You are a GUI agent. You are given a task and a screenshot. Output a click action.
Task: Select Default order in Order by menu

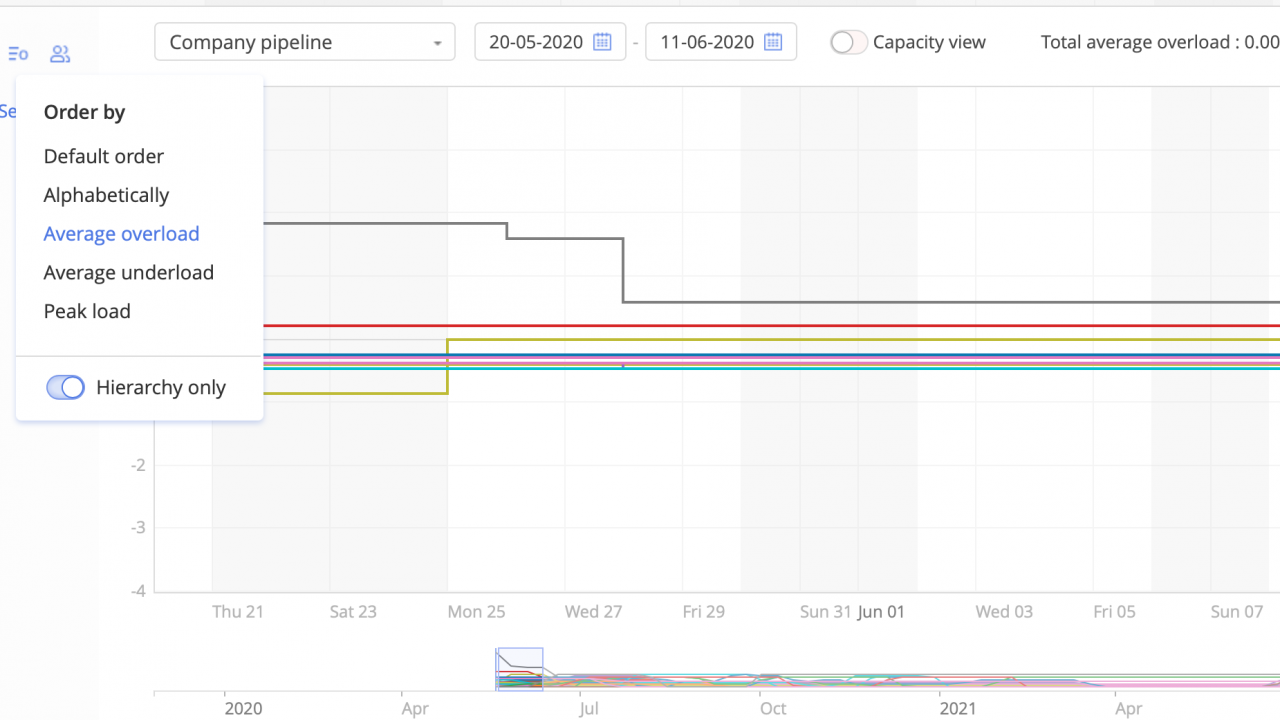[103, 156]
